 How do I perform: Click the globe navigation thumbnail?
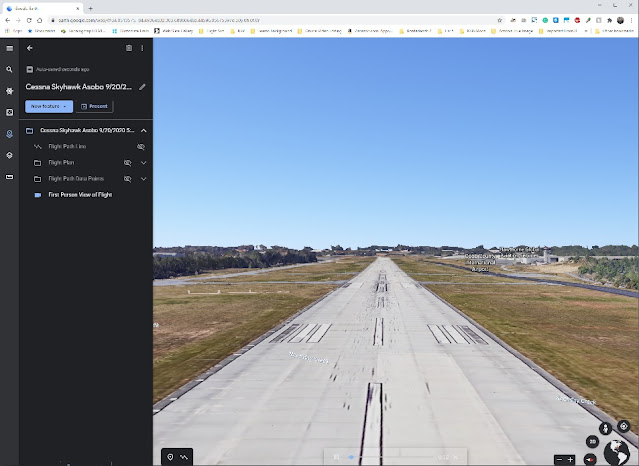pyautogui.click(x=617, y=453)
